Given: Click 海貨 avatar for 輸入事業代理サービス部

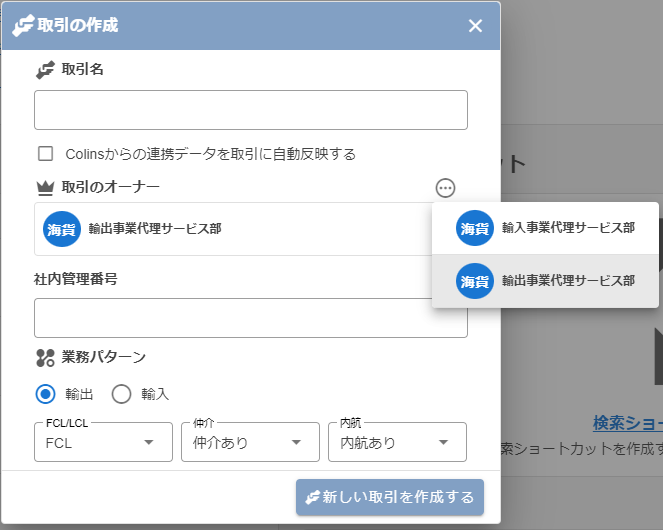Looking at the screenshot, I should [x=474, y=228].
